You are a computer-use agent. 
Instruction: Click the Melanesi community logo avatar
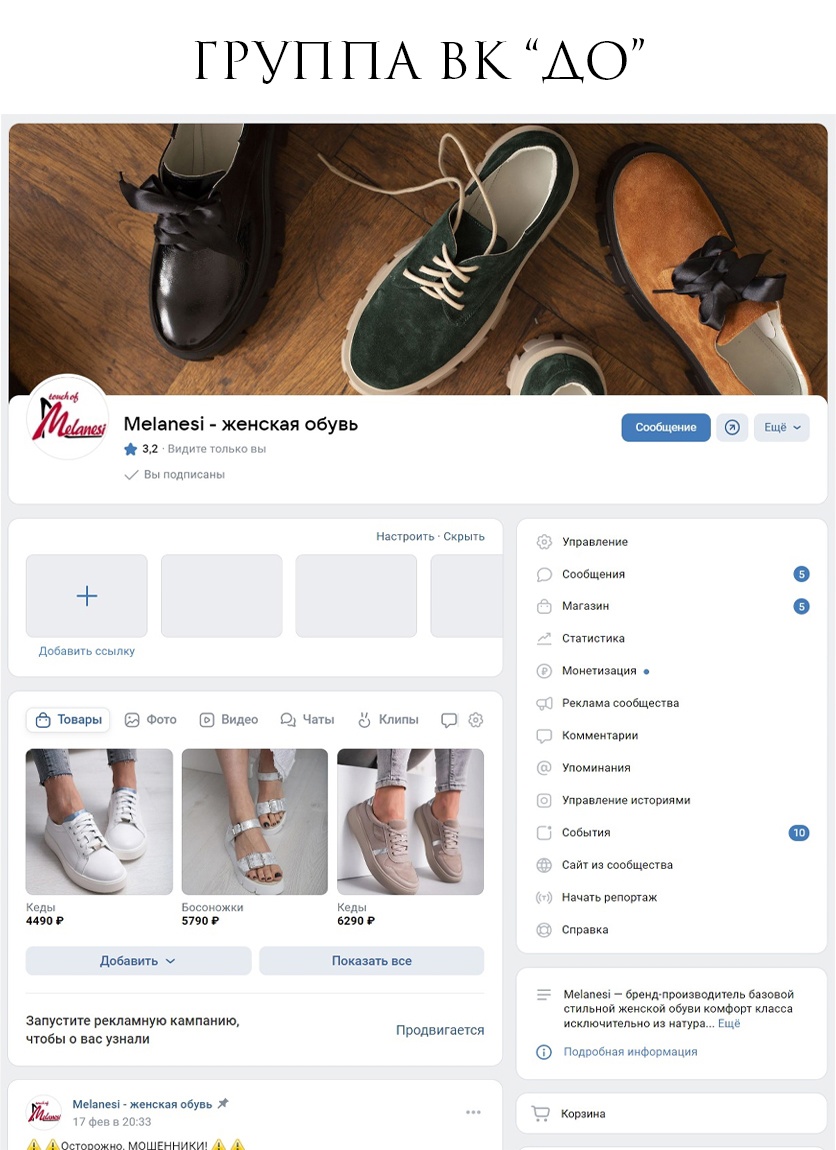click(67, 417)
